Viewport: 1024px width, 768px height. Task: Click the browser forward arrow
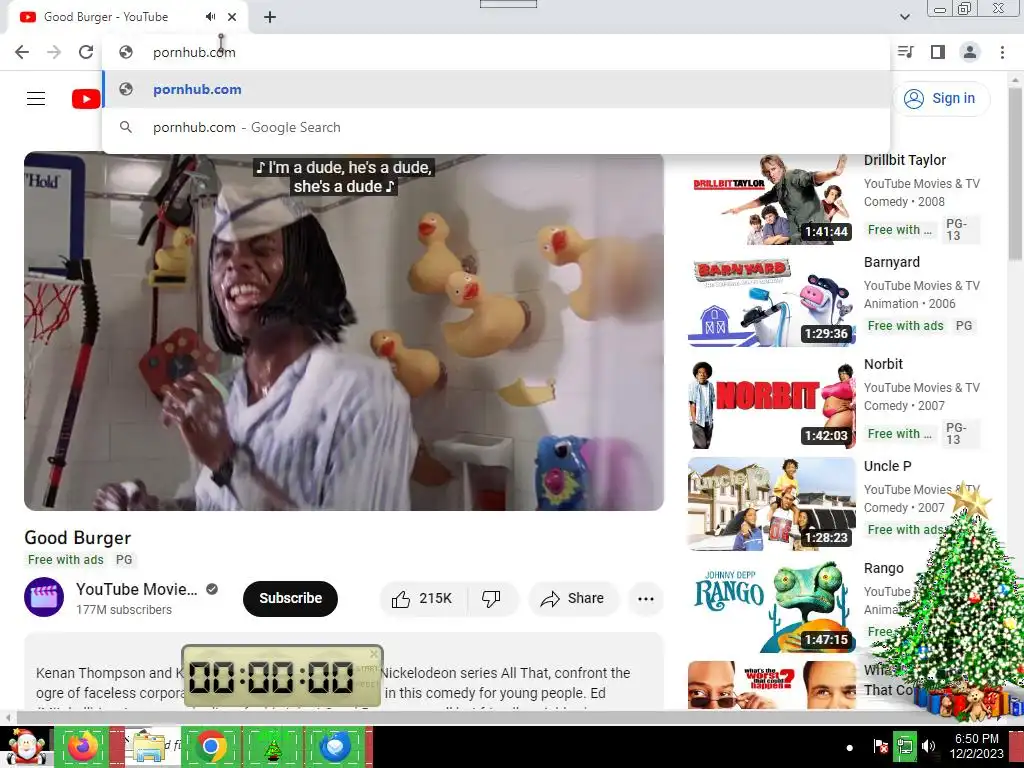click(54, 52)
